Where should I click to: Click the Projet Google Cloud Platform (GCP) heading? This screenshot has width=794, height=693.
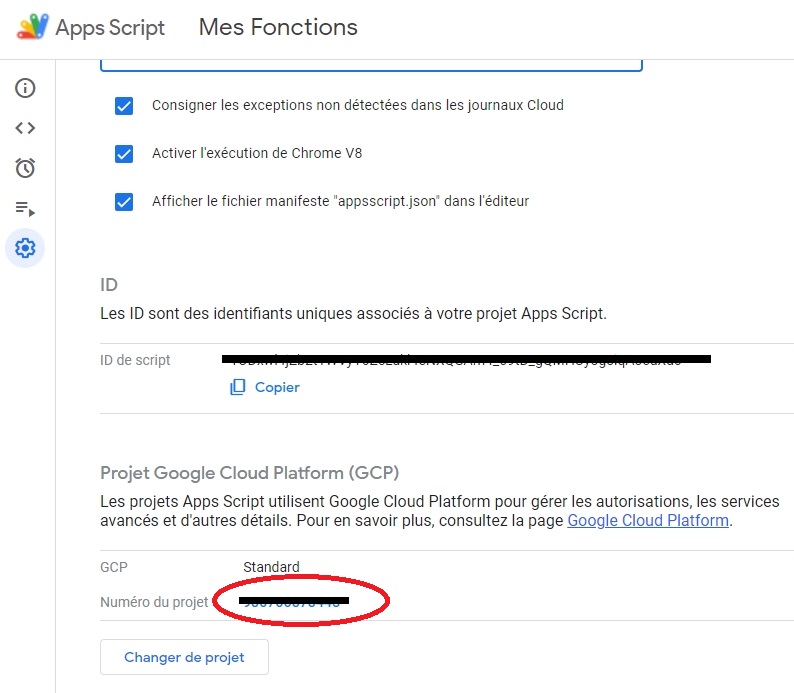click(x=250, y=473)
